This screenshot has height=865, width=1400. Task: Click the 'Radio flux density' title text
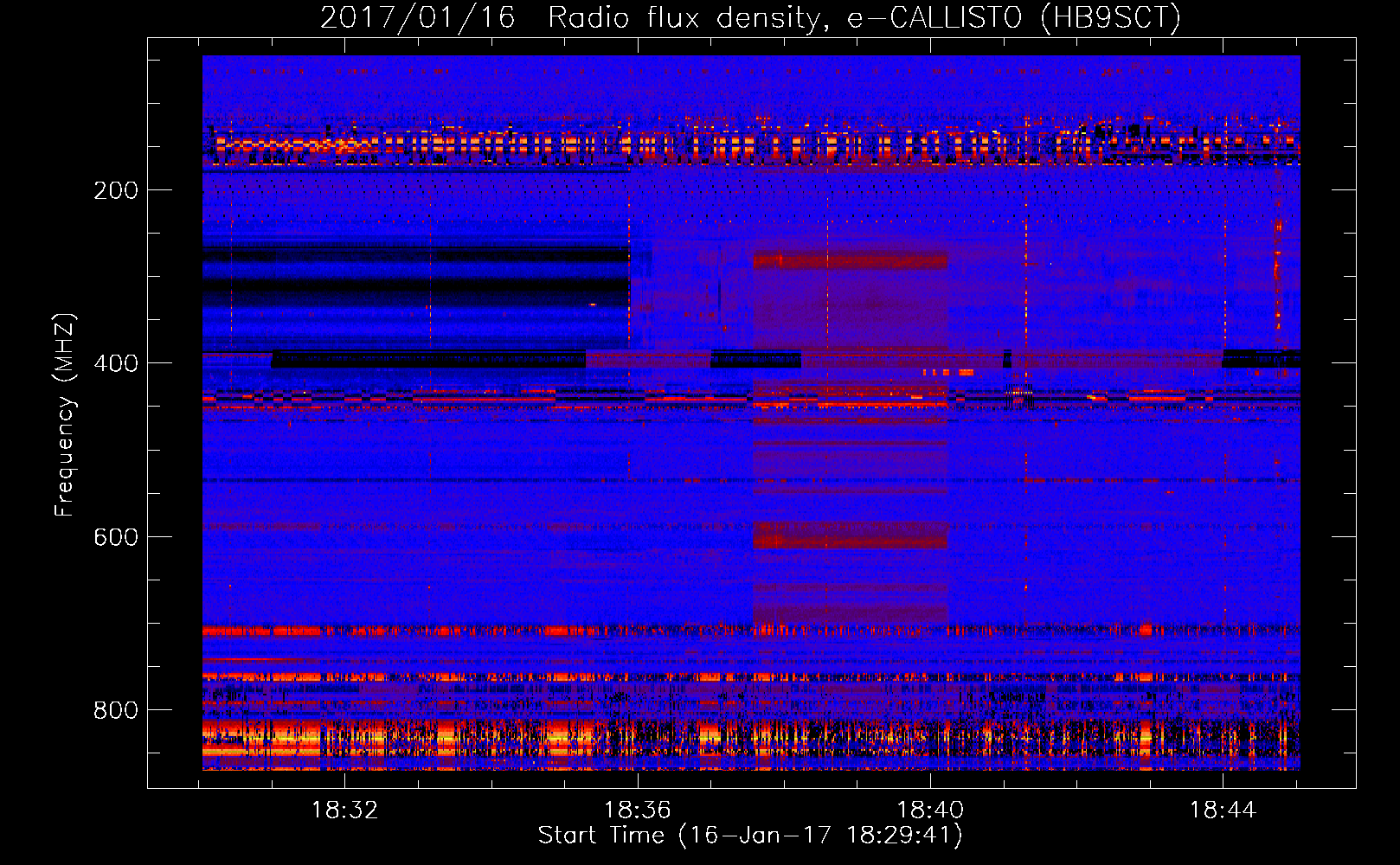[684, 18]
